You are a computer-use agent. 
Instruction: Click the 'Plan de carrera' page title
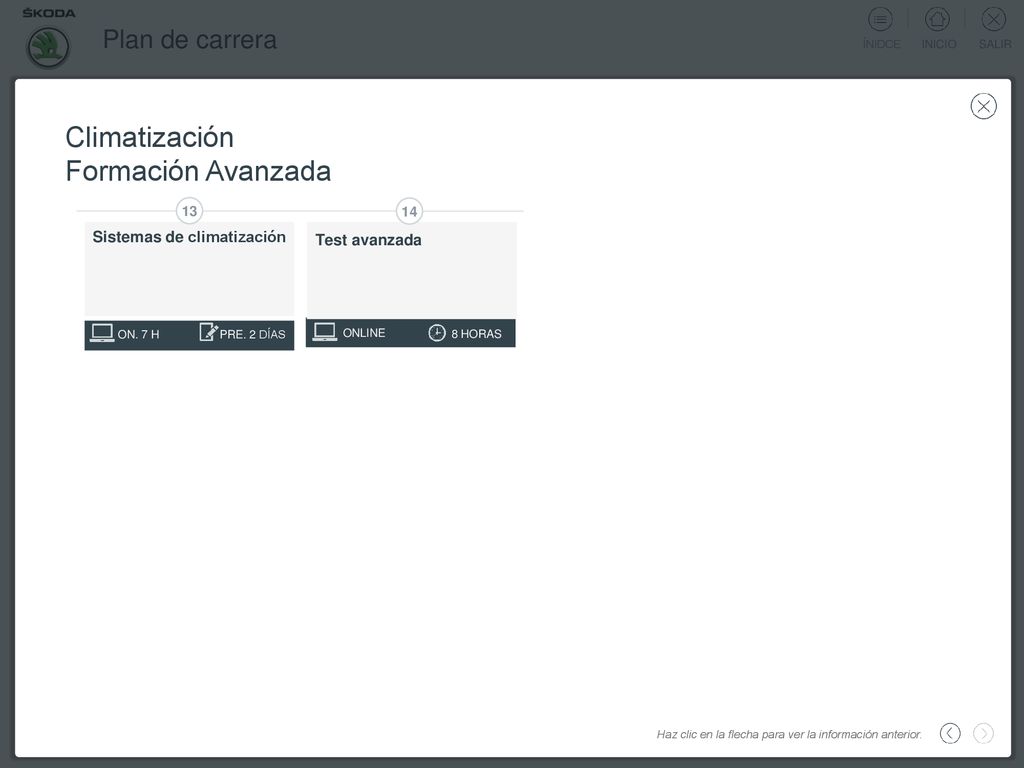pyautogui.click(x=190, y=39)
